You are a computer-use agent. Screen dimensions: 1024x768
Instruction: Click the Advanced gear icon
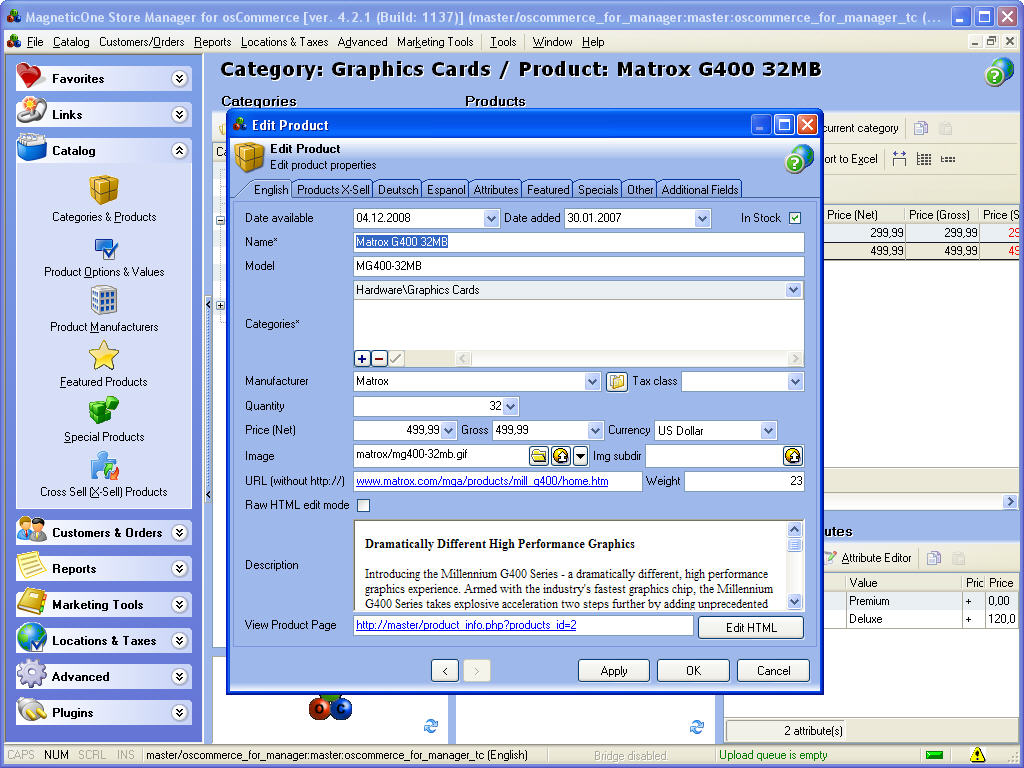(31, 674)
